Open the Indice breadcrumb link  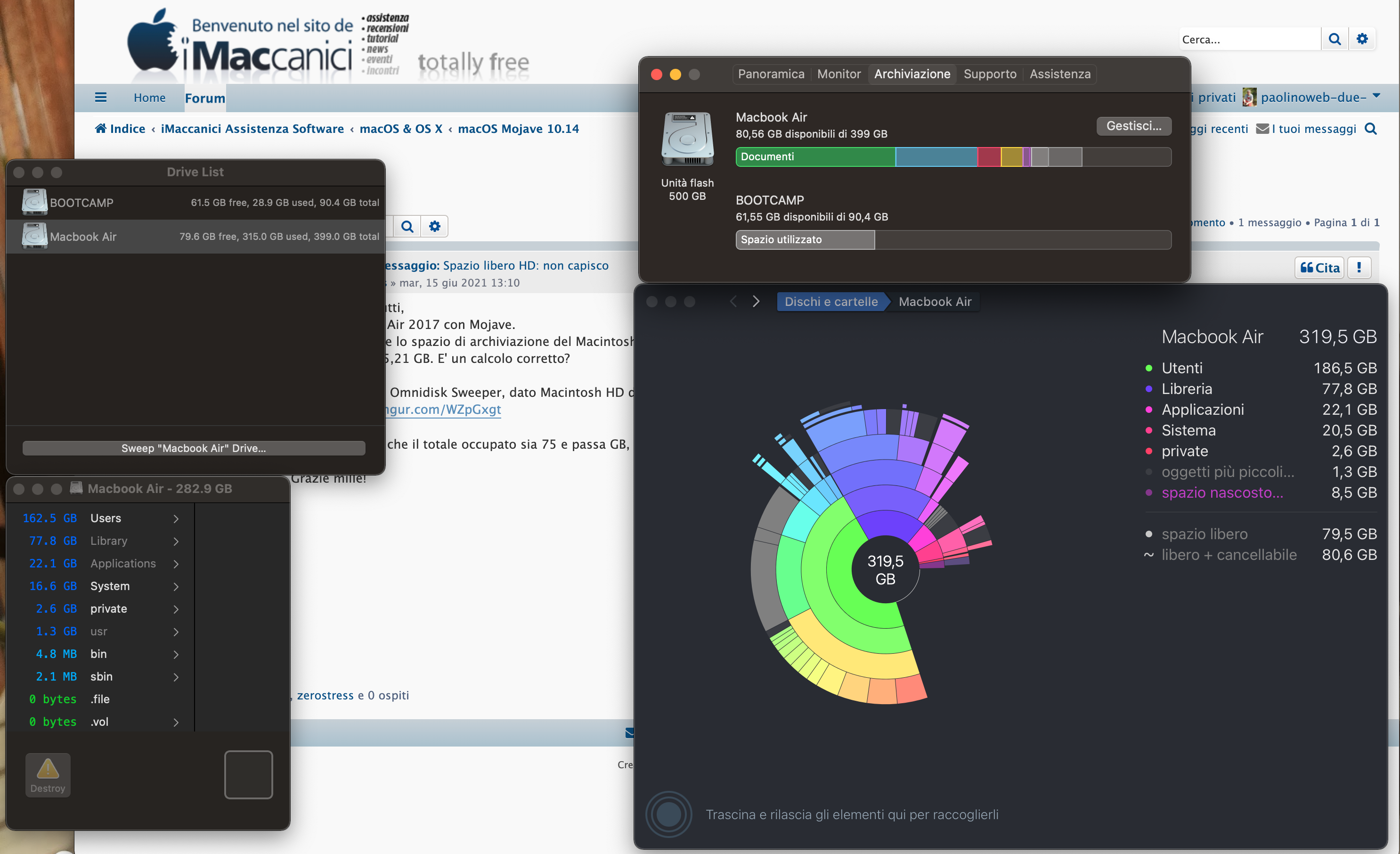(x=127, y=129)
